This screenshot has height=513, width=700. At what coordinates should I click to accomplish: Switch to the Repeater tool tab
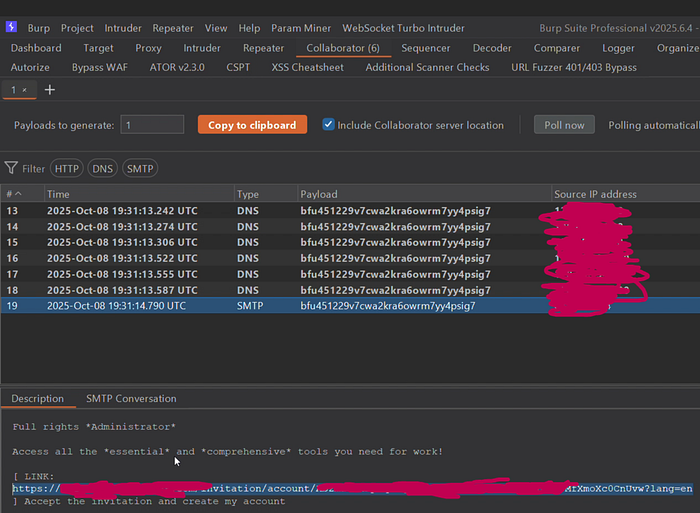(x=263, y=48)
